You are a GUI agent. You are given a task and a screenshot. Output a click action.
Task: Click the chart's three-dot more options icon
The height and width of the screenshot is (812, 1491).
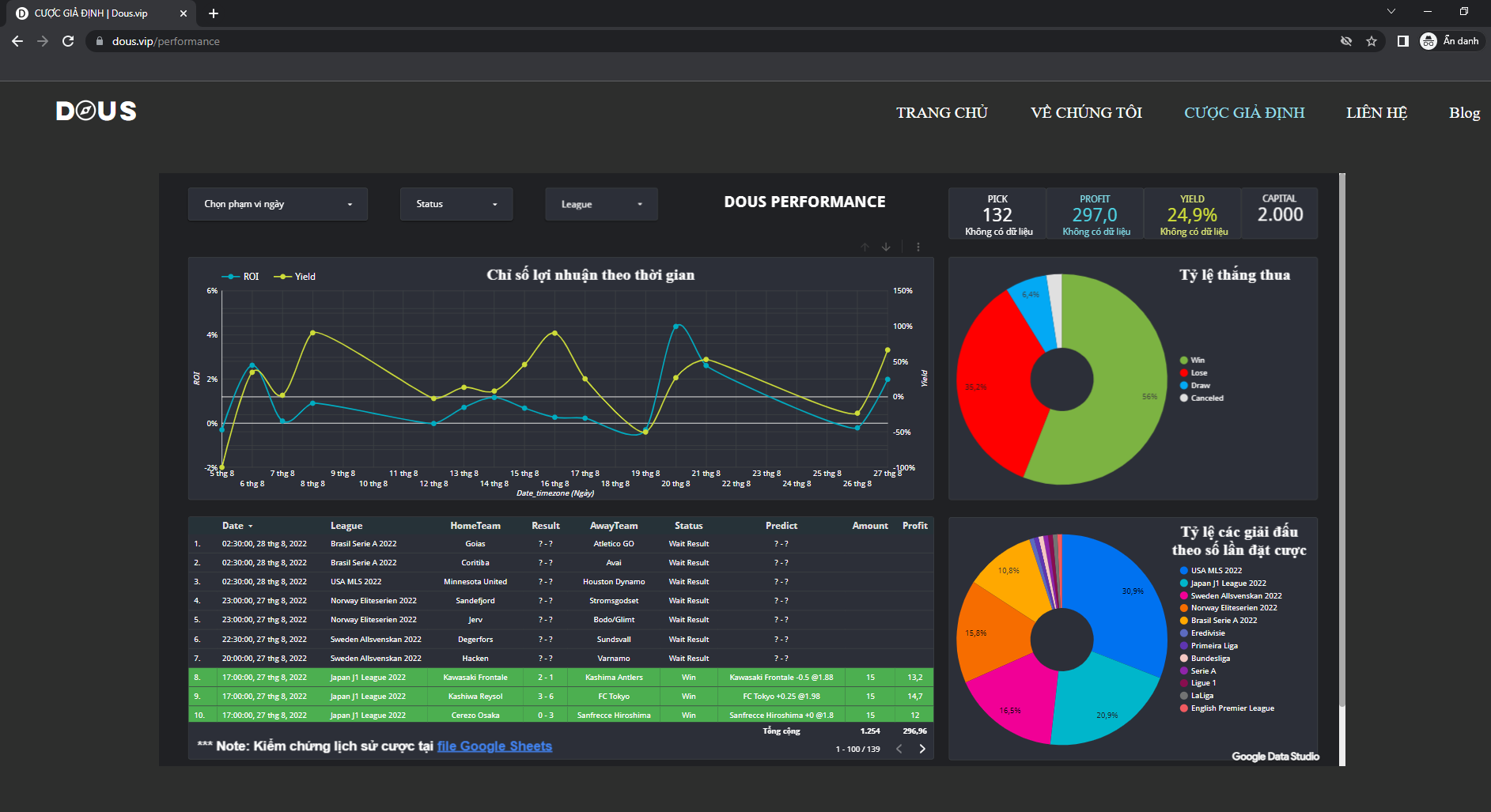[x=918, y=247]
